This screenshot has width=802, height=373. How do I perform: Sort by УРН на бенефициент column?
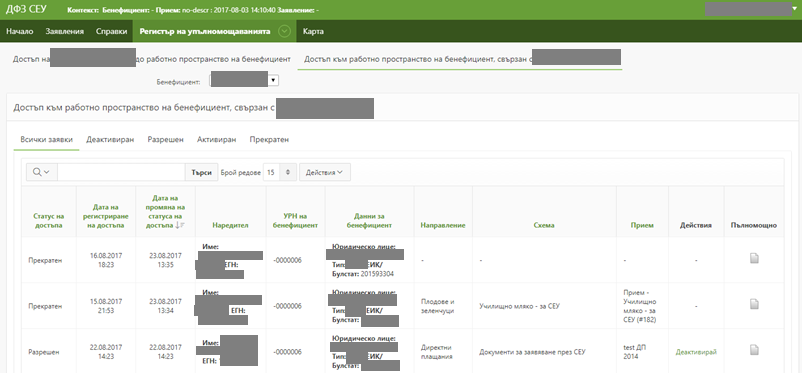coord(295,221)
